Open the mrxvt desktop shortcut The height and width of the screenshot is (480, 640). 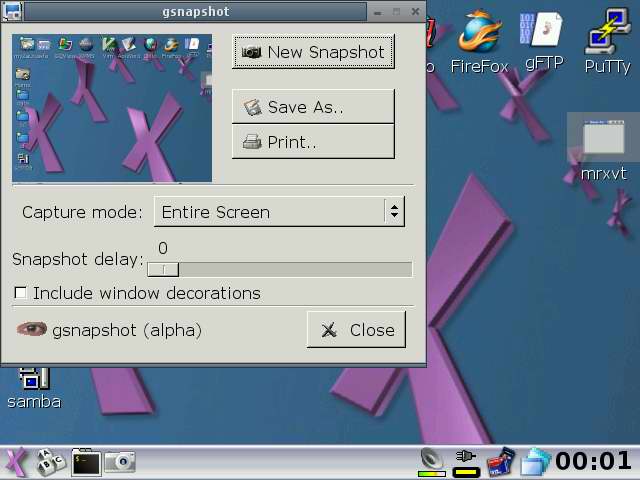[x=603, y=146]
